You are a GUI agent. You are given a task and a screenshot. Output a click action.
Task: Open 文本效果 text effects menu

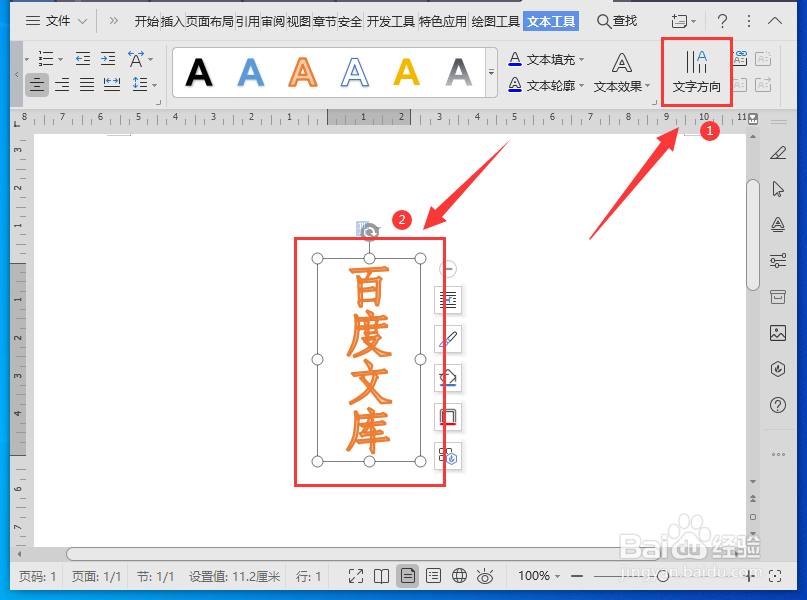pos(622,73)
